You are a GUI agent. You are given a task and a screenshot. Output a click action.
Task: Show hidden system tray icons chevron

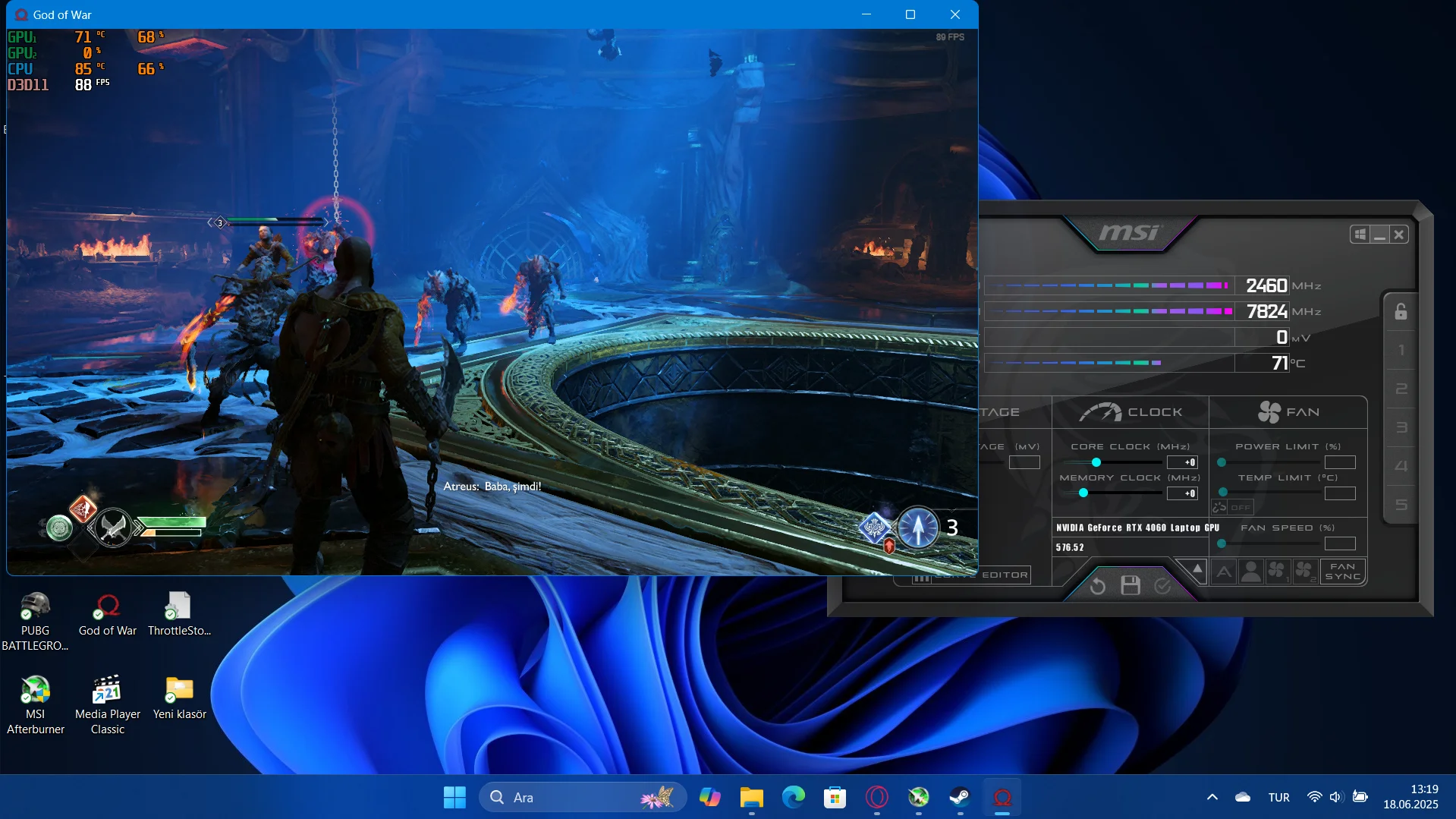point(1212,797)
